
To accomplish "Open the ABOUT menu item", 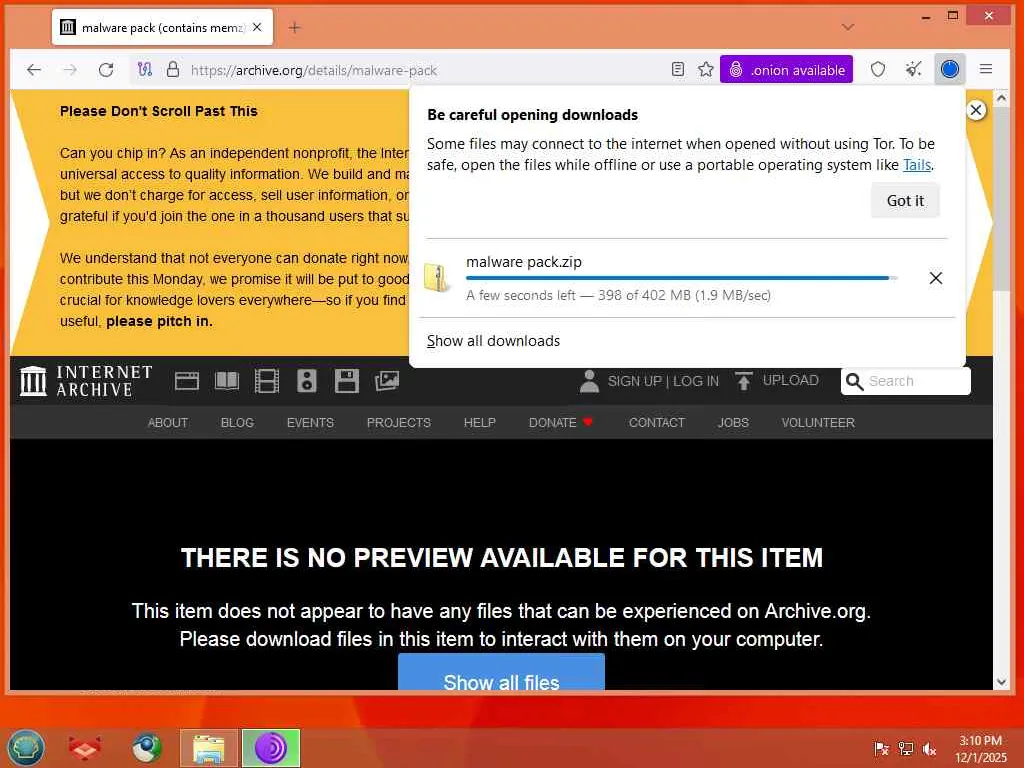I will coord(168,423).
